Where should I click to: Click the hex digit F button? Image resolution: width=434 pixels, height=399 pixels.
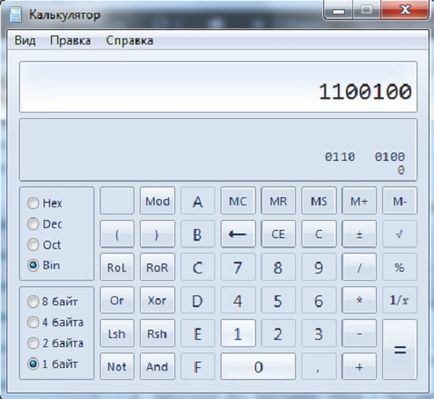[x=198, y=366]
